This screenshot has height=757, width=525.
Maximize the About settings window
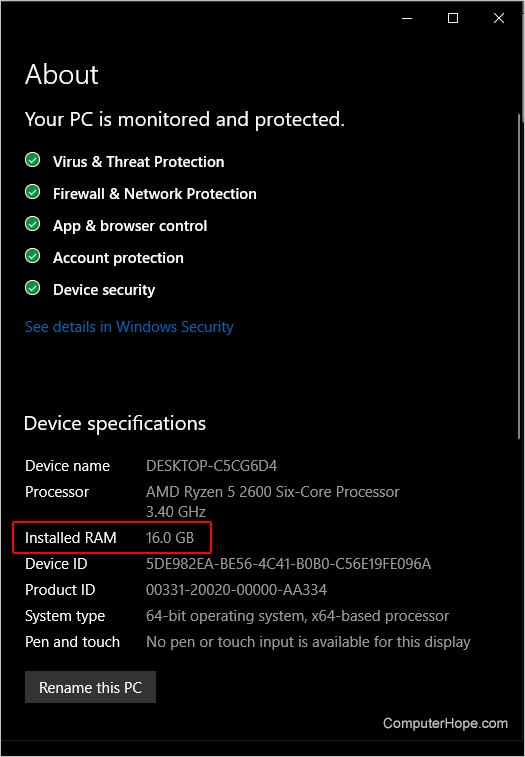[453, 18]
